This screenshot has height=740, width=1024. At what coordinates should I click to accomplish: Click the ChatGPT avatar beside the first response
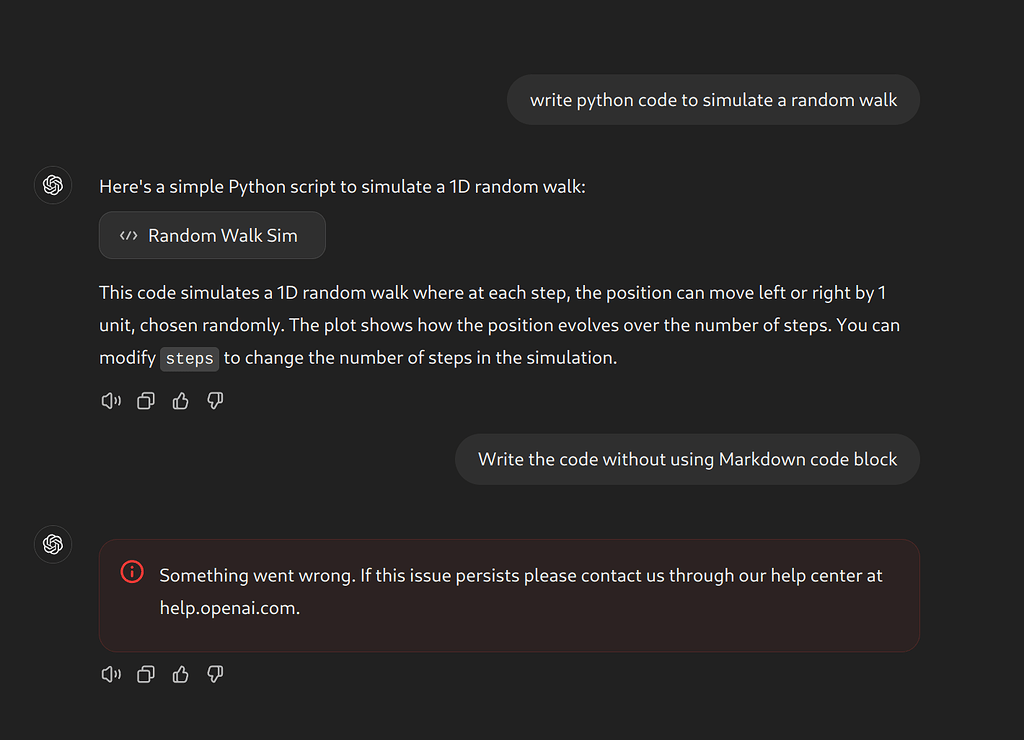(x=53, y=185)
